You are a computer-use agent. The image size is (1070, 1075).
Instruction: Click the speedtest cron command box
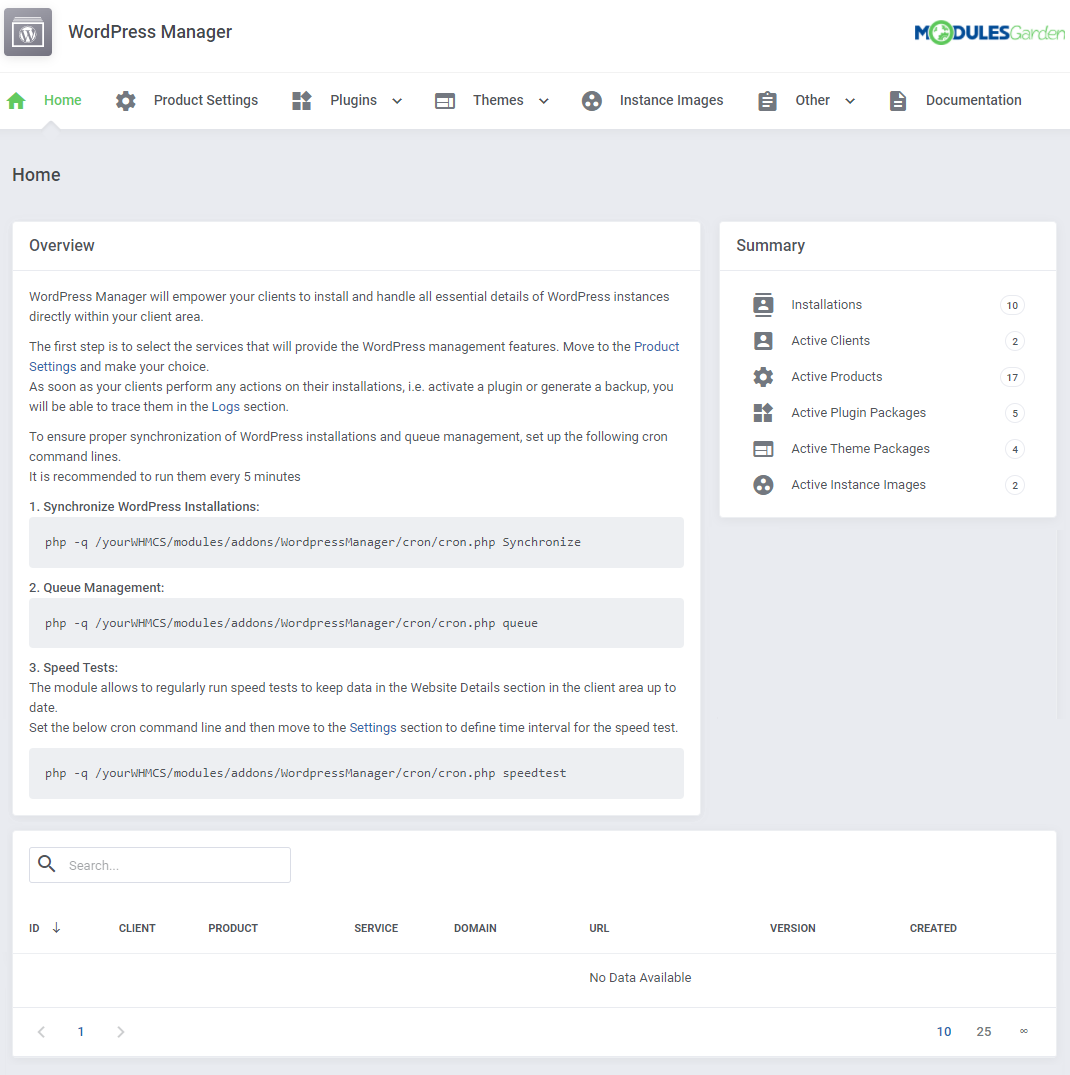pos(356,773)
